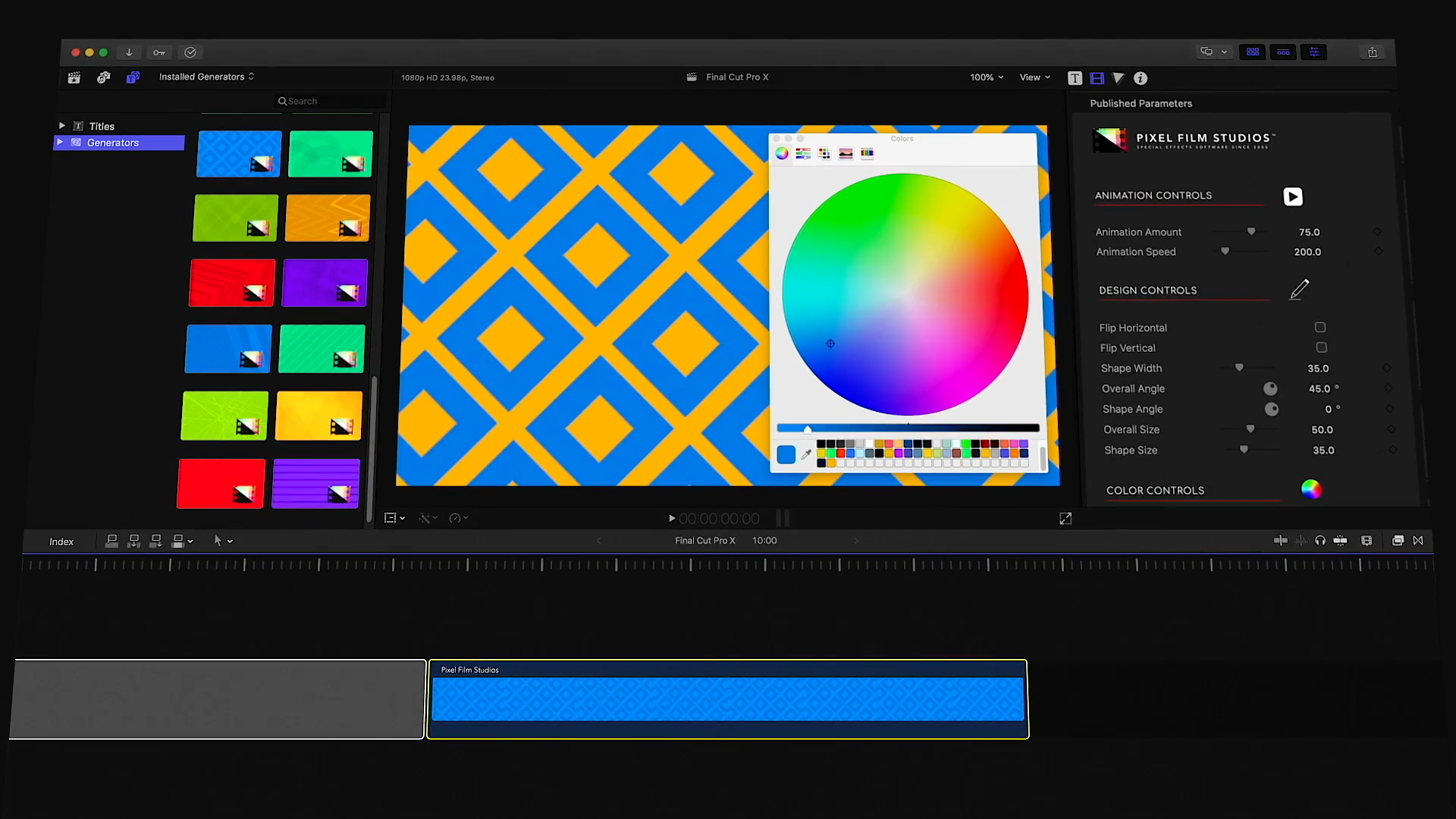Click the Design Controls pencil icon
The image size is (1456, 819).
tap(1300, 290)
